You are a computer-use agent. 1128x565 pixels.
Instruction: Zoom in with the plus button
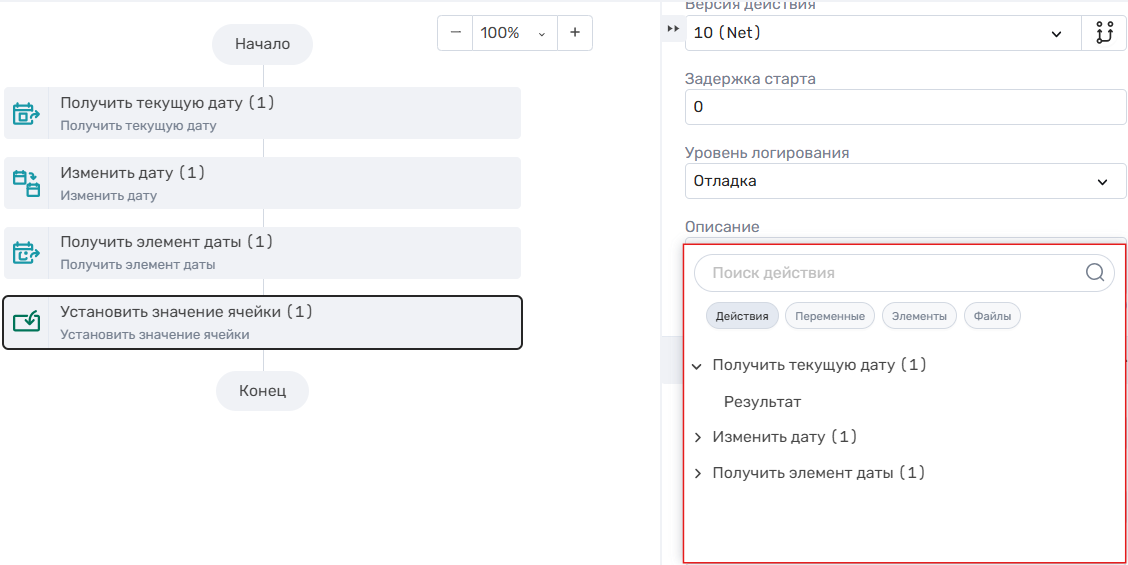(575, 33)
